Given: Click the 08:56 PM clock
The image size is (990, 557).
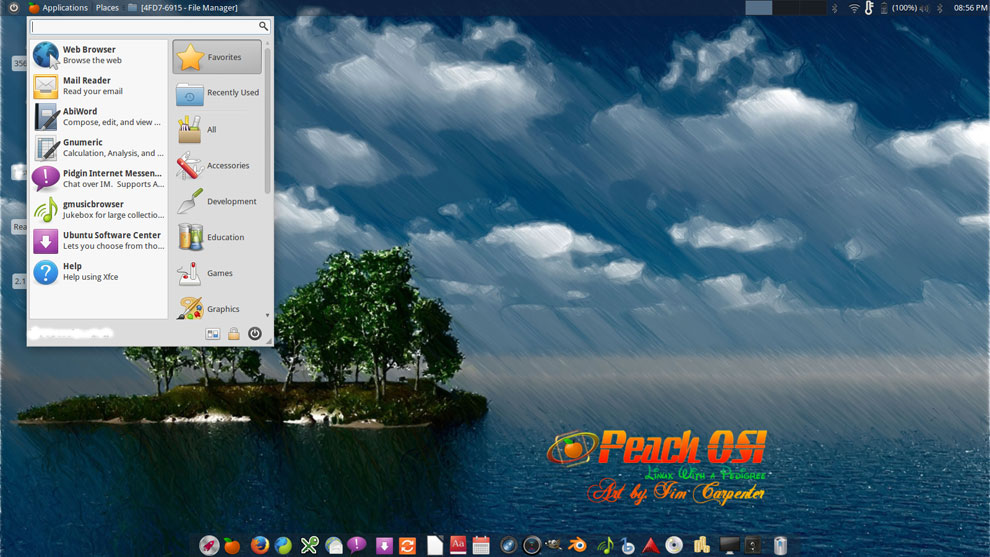Looking at the screenshot, I should (969, 8).
